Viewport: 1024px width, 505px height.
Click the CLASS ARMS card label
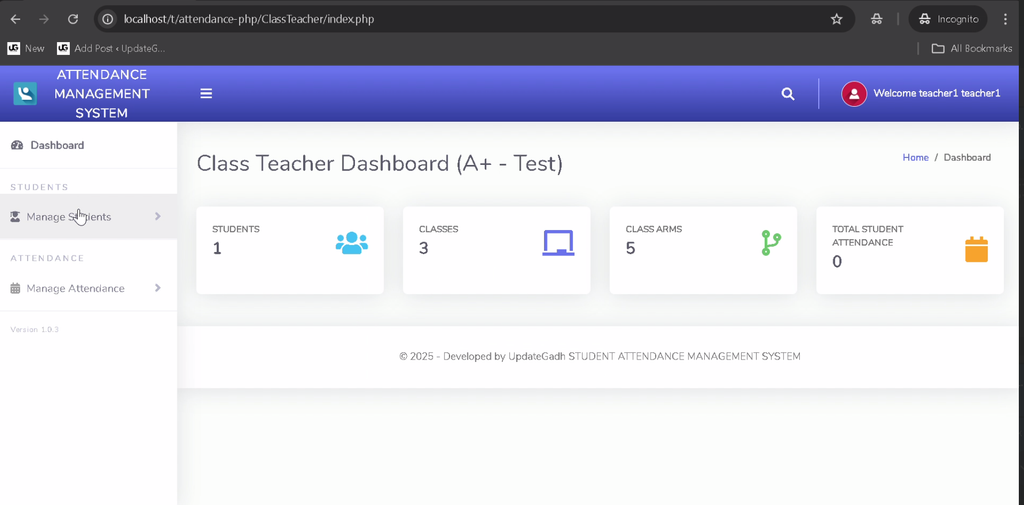pyautogui.click(x=654, y=229)
